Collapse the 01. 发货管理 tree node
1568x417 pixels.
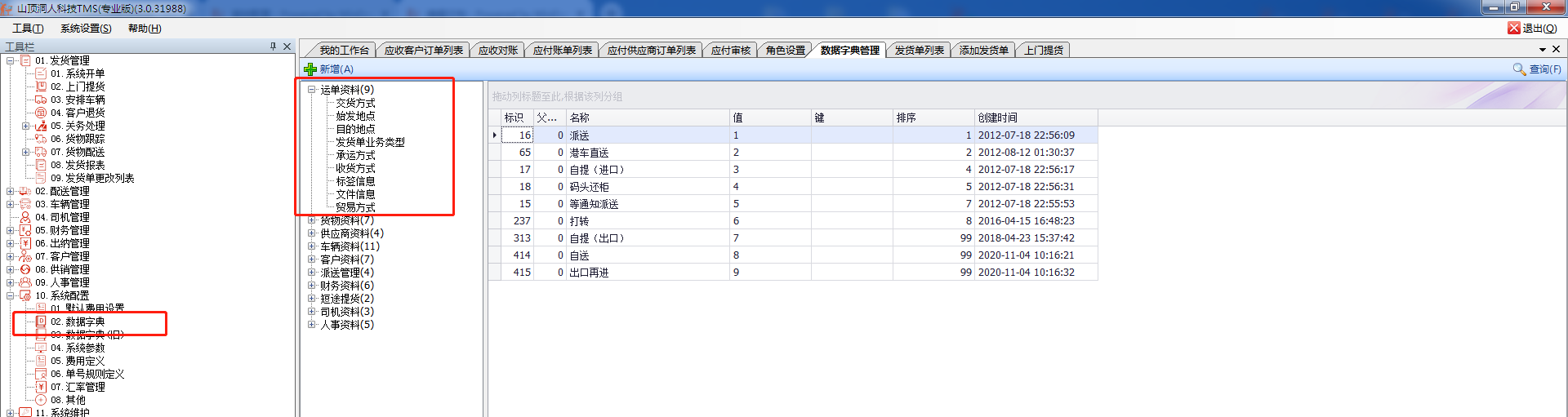coord(11,60)
